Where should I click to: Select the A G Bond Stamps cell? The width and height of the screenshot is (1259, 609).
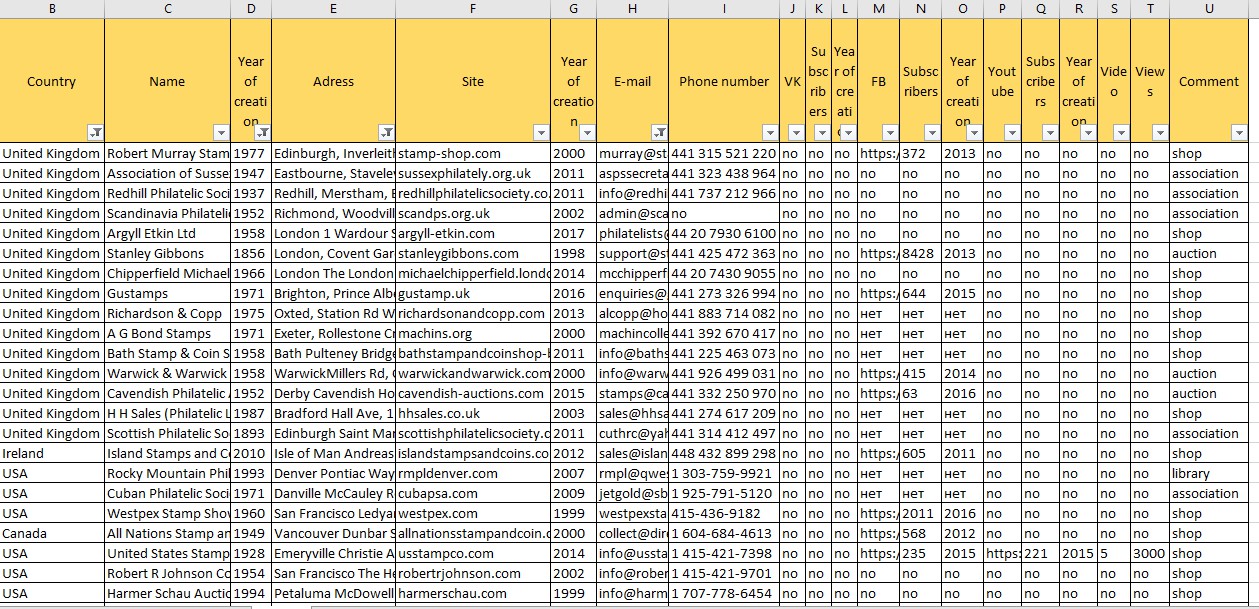point(167,334)
